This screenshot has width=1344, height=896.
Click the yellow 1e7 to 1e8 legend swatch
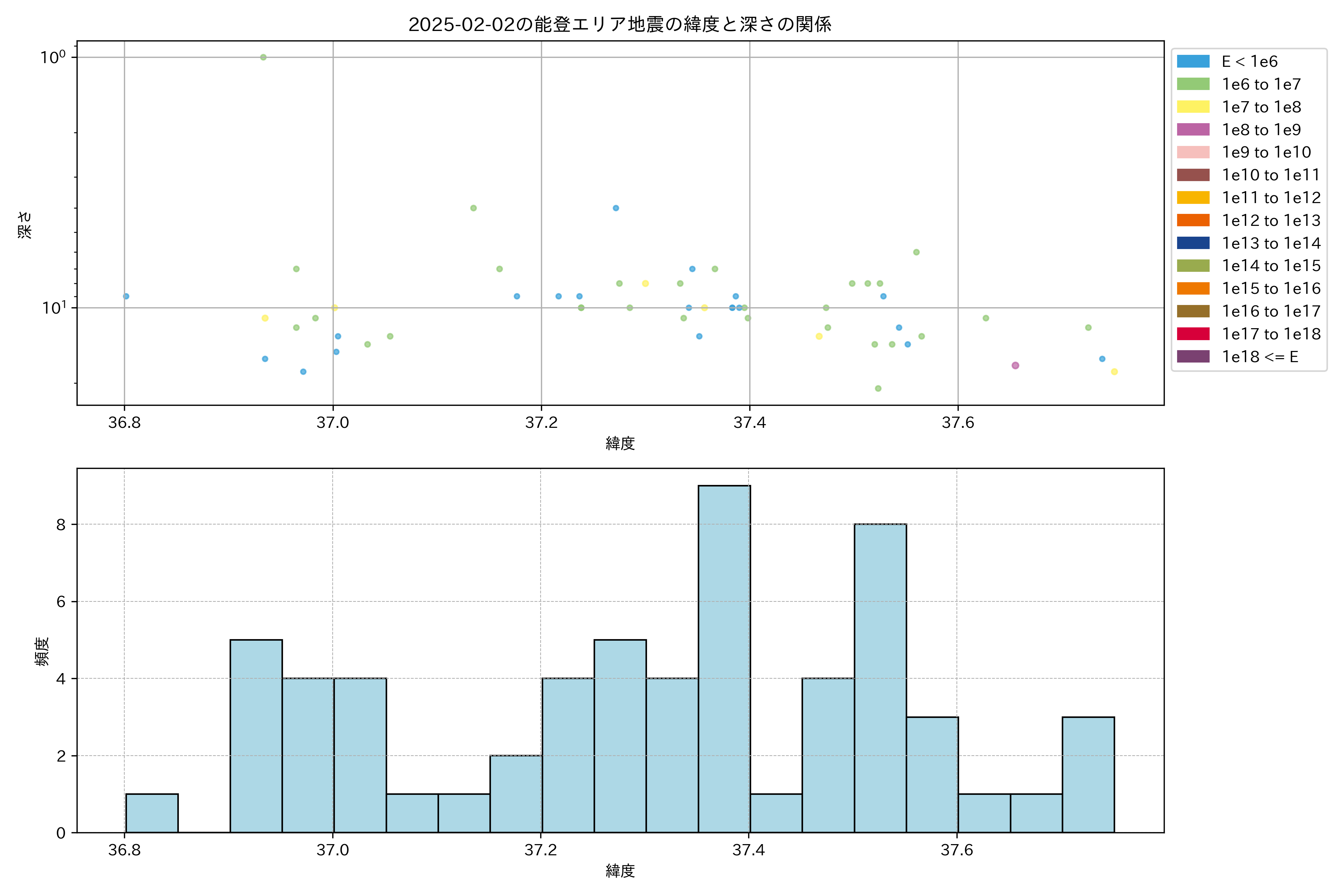click(x=1193, y=107)
